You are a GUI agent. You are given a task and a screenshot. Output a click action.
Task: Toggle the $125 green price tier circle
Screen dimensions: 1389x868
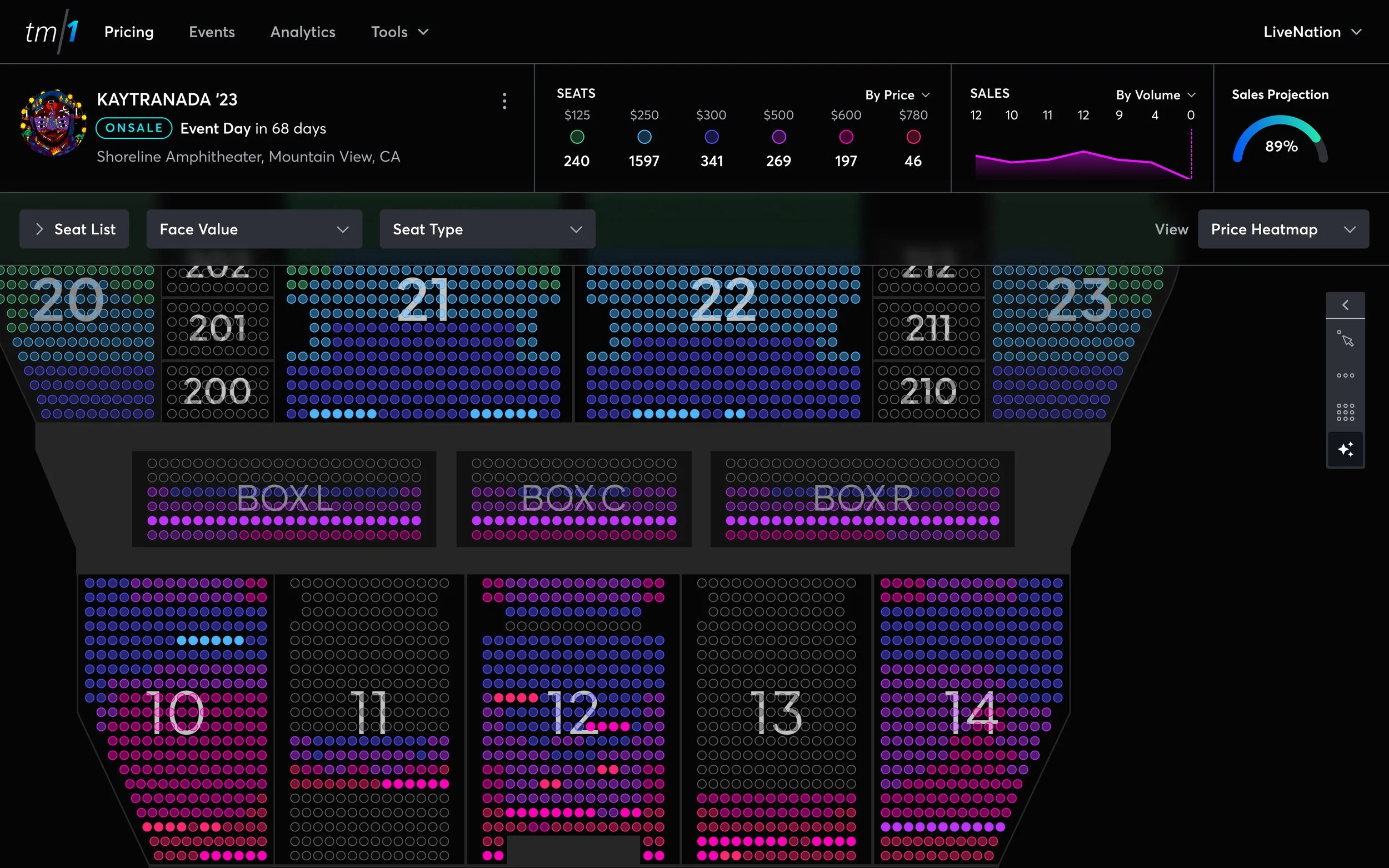(x=577, y=137)
